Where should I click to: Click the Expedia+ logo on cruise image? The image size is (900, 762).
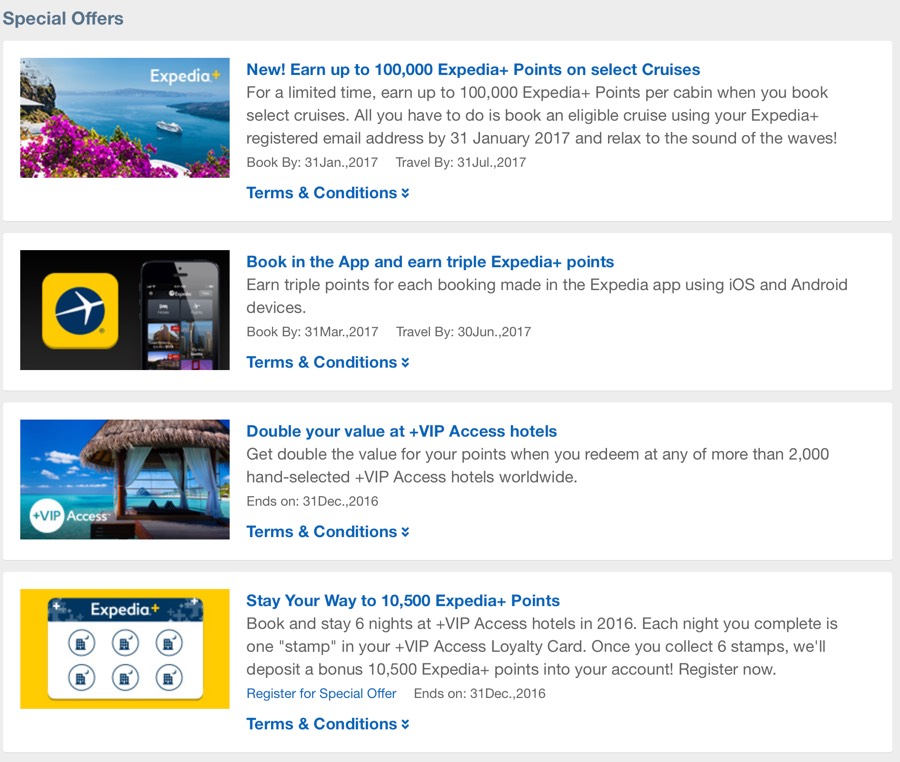click(x=185, y=76)
